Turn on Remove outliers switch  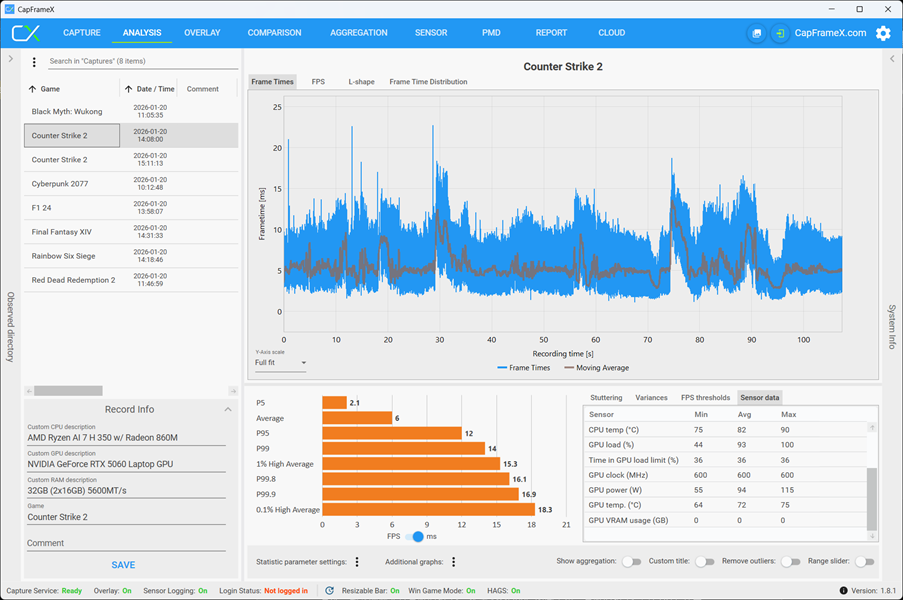tap(791, 561)
